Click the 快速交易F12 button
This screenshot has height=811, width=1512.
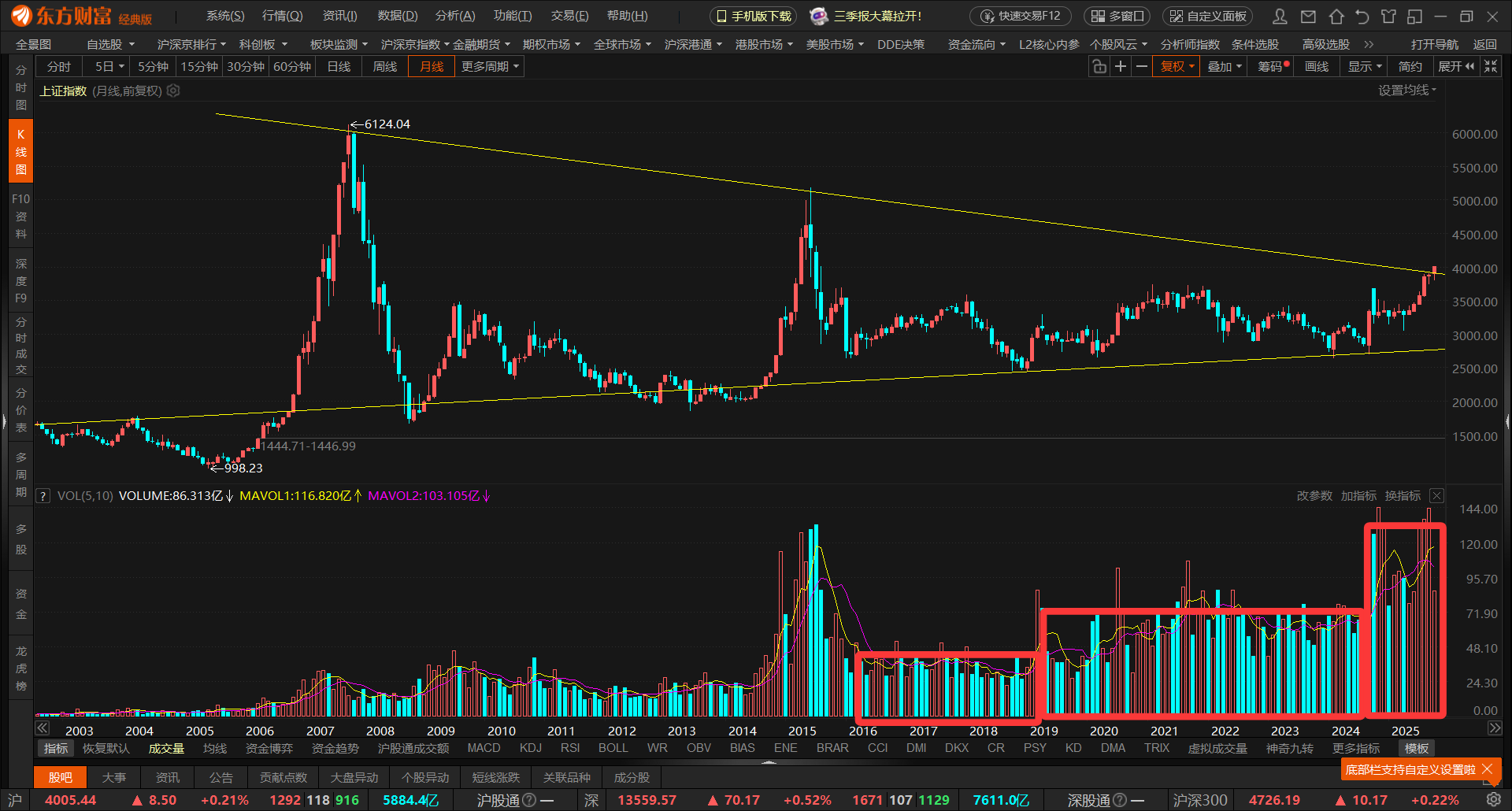(1021, 16)
